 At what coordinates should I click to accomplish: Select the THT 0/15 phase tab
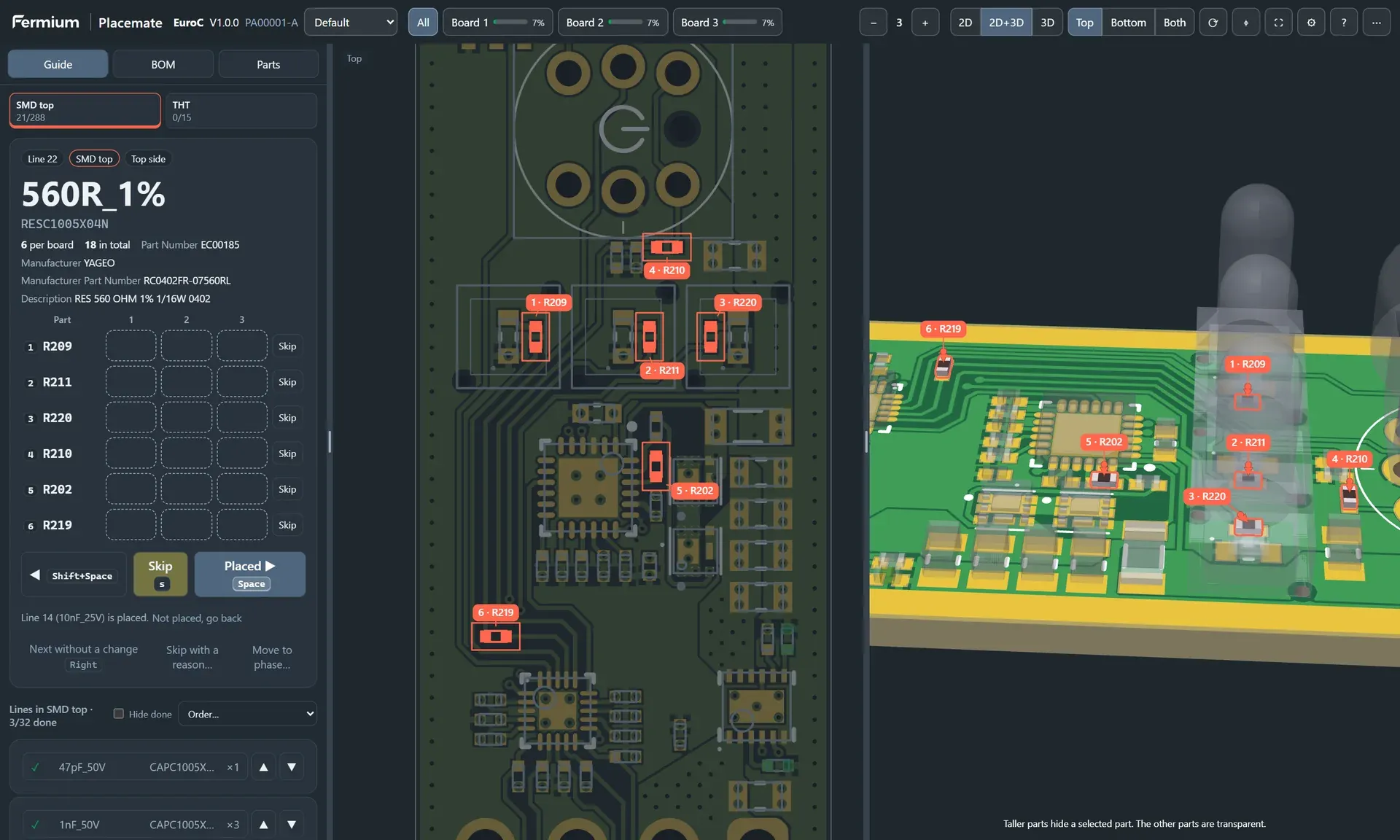point(241,110)
